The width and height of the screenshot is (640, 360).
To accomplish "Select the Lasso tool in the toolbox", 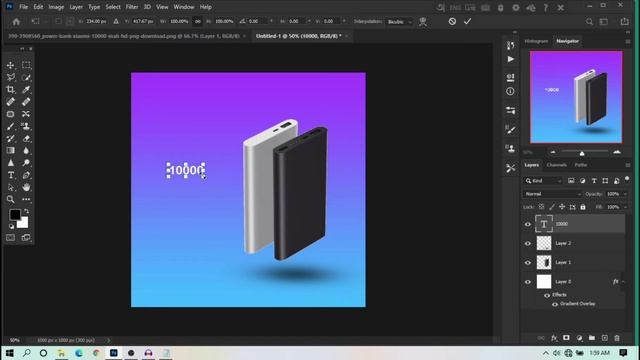I will [x=11, y=77].
